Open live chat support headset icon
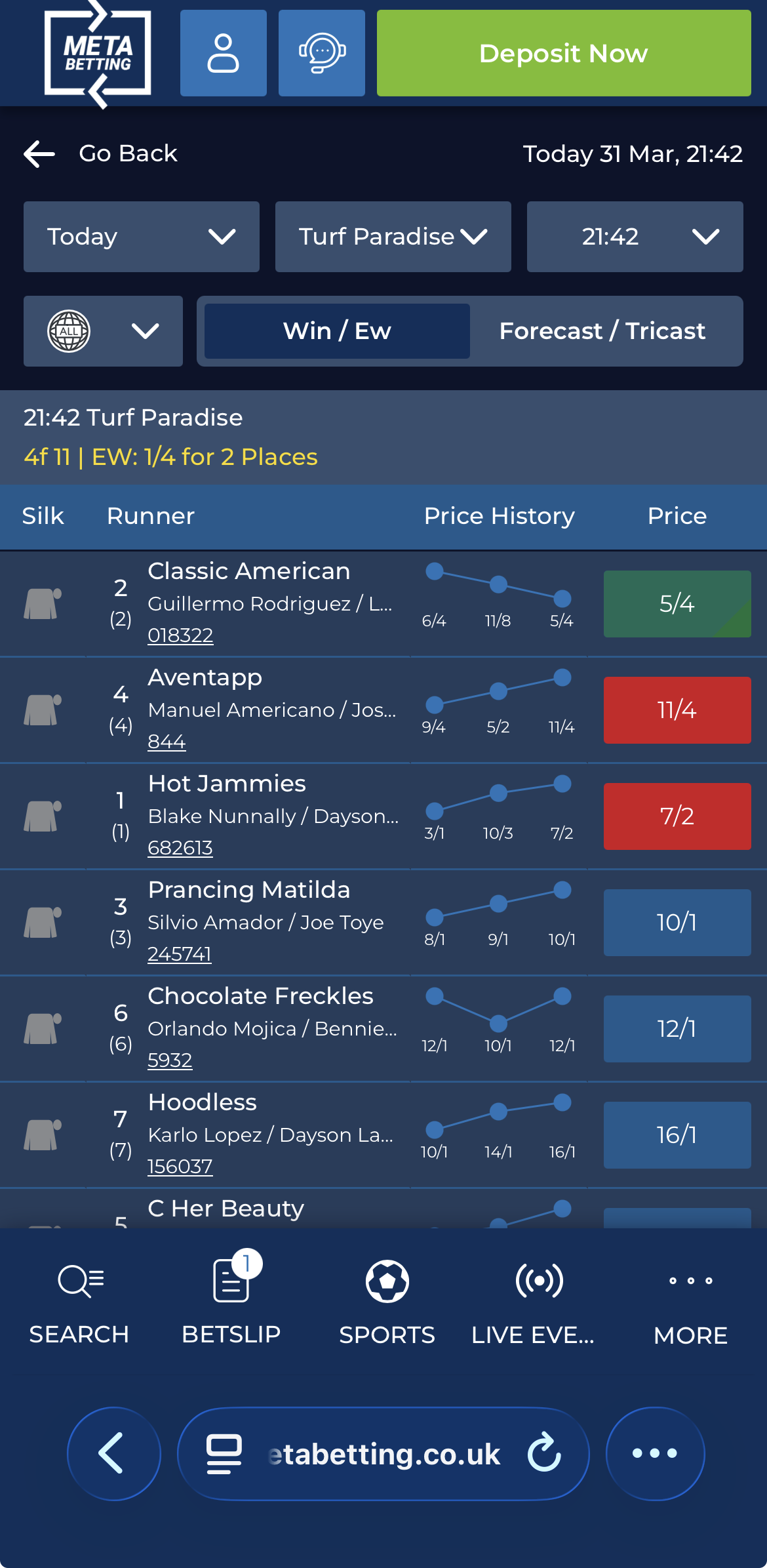 321,52
